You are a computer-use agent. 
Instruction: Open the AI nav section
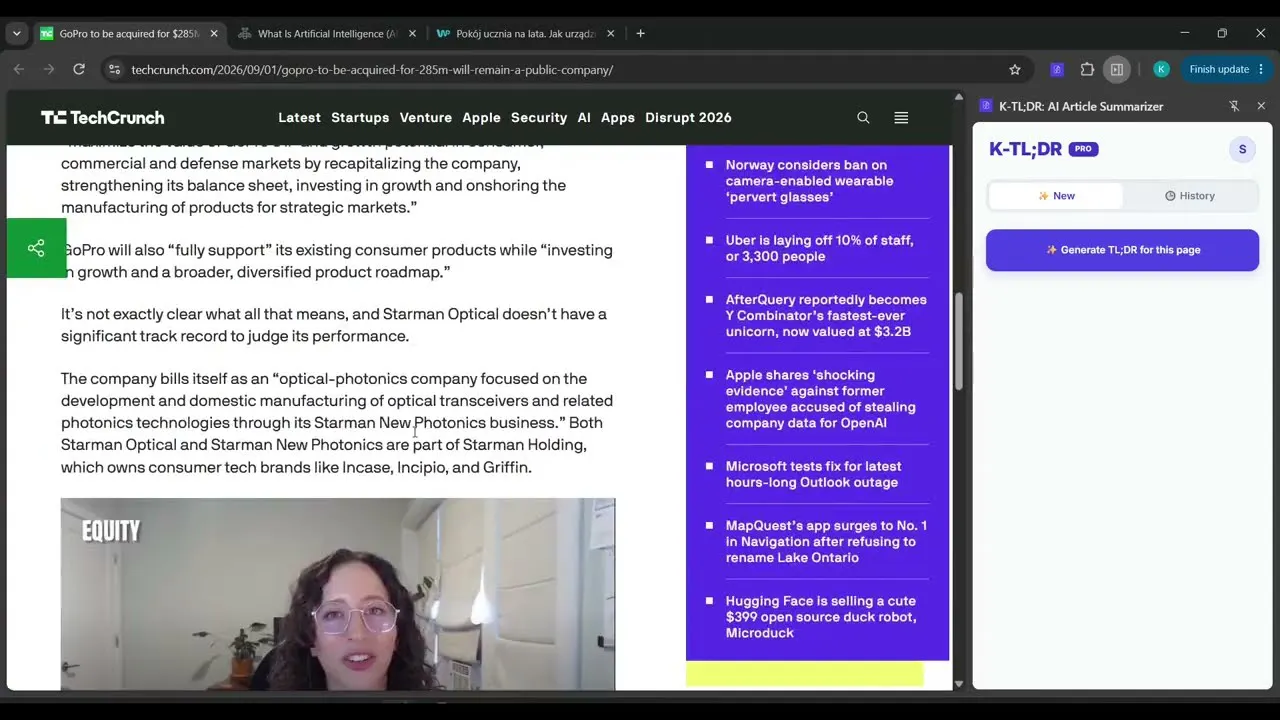(584, 117)
